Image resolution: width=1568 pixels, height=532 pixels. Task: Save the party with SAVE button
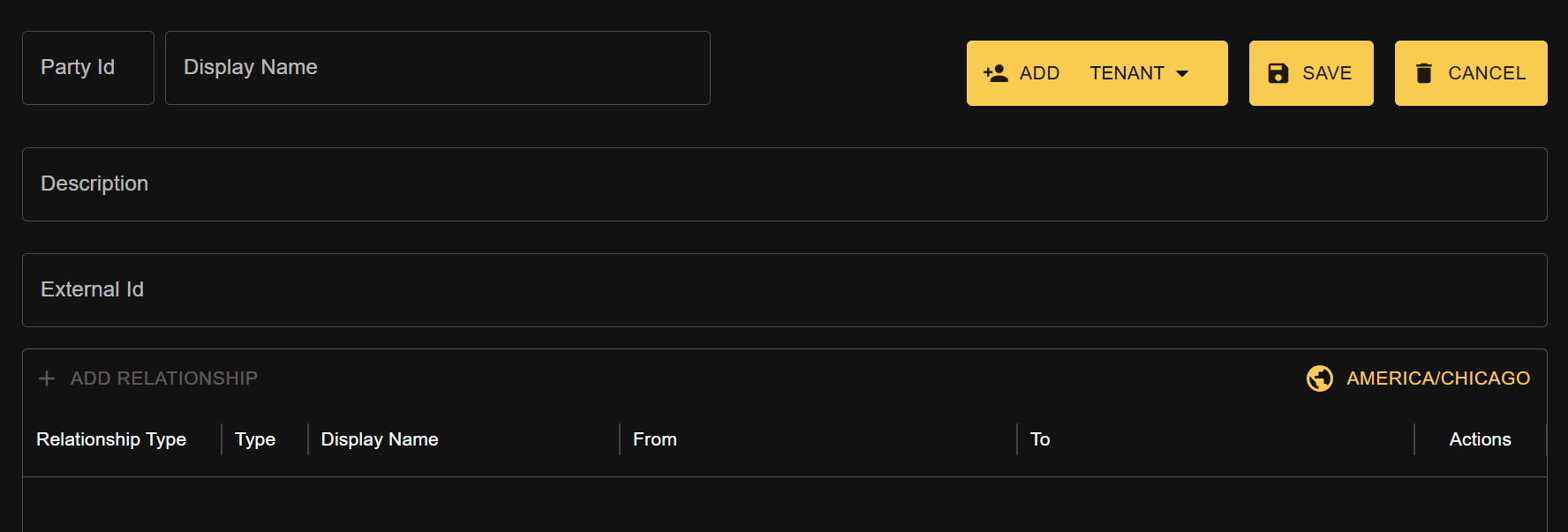pos(1311,73)
